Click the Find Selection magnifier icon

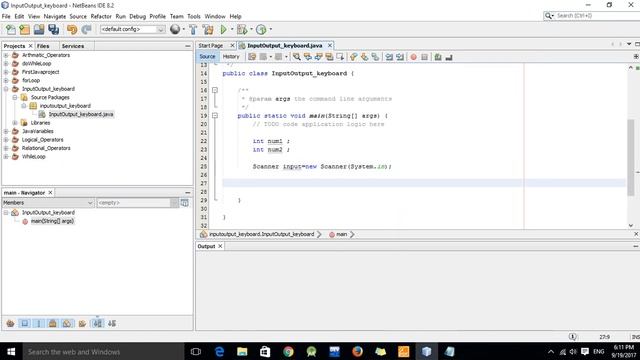click(297, 57)
